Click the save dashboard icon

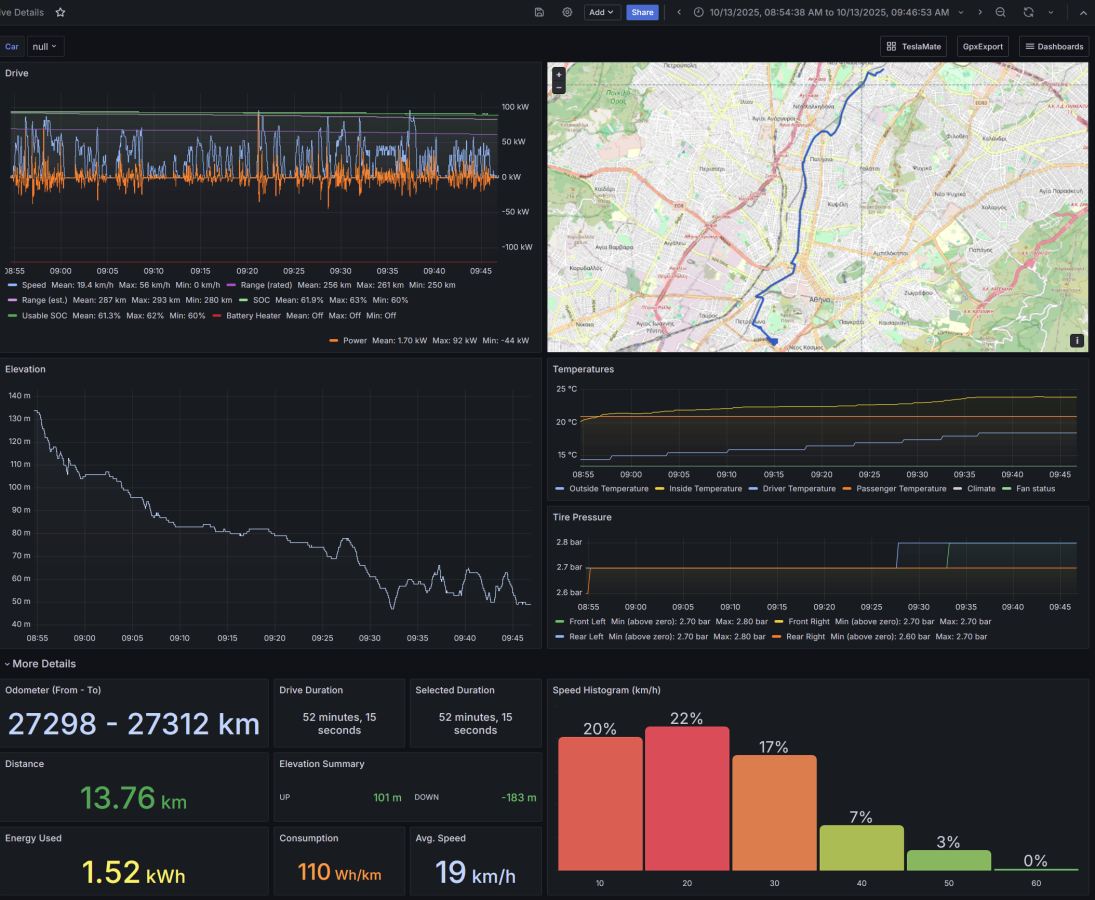tap(539, 12)
